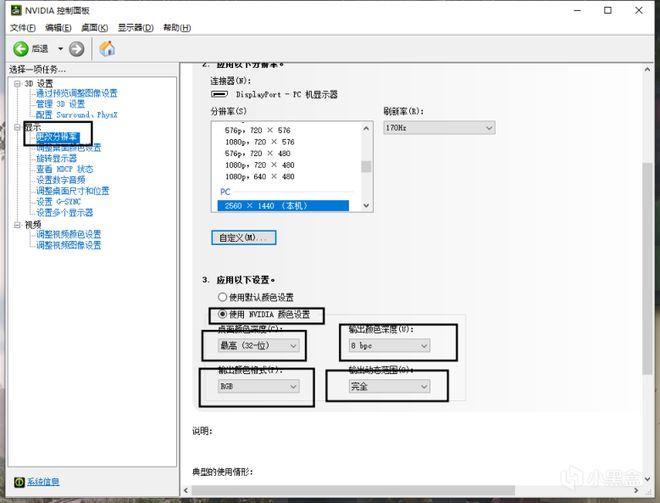Collapse the 3D 设置 tree node
The image size is (660, 503).
click(x=16, y=83)
